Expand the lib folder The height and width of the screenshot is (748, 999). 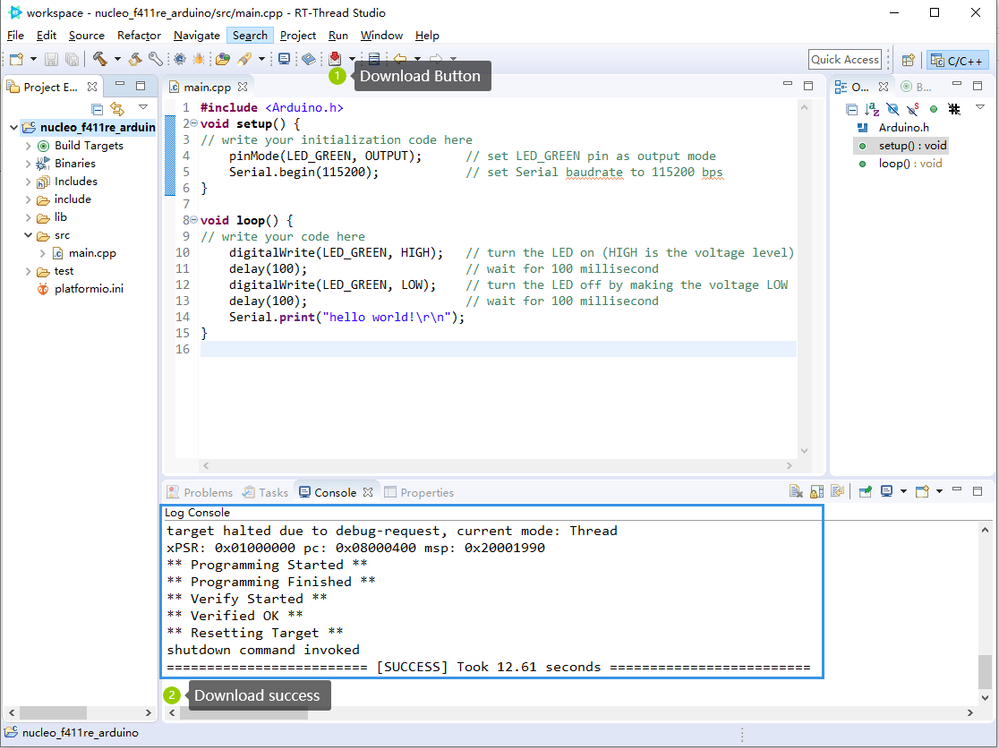pyautogui.click(x=28, y=218)
